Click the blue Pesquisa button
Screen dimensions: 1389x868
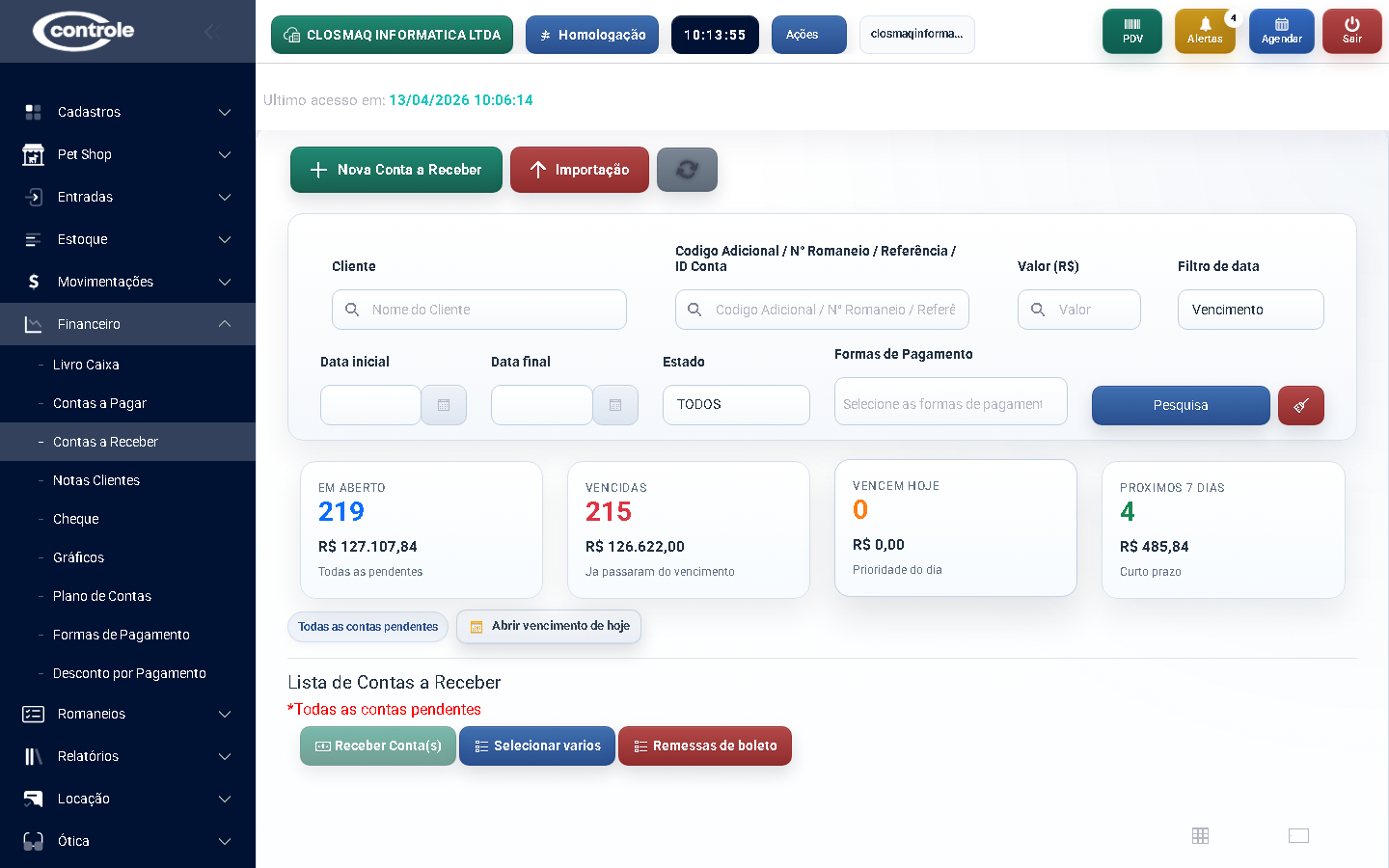(1180, 405)
